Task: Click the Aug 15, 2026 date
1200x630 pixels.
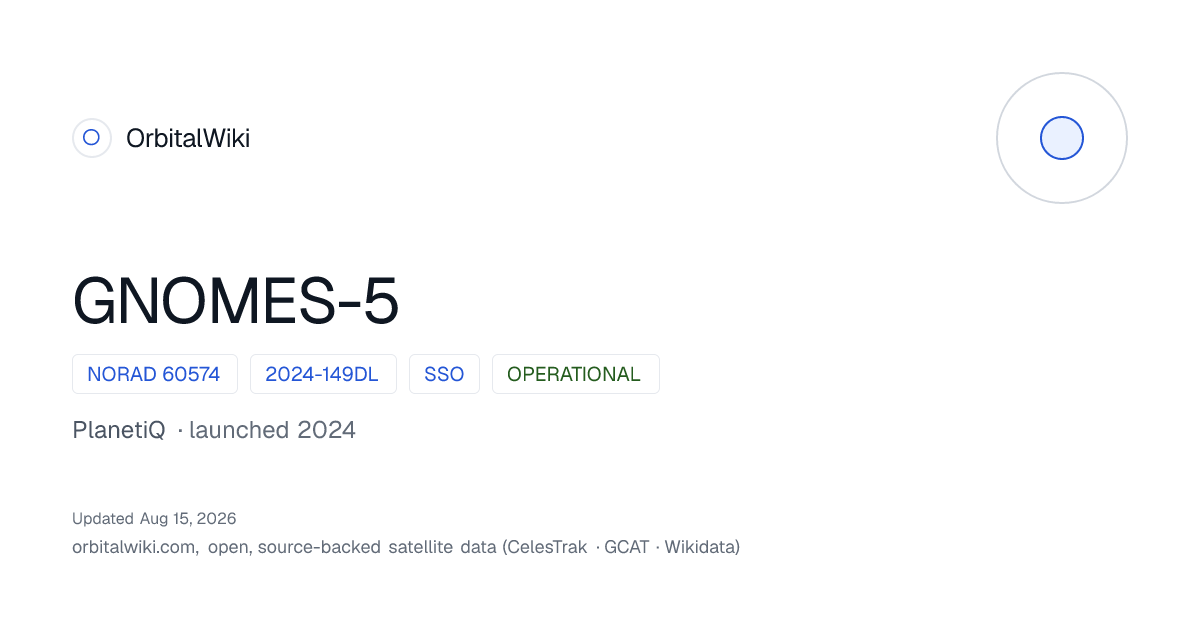Action: tap(188, 518)
